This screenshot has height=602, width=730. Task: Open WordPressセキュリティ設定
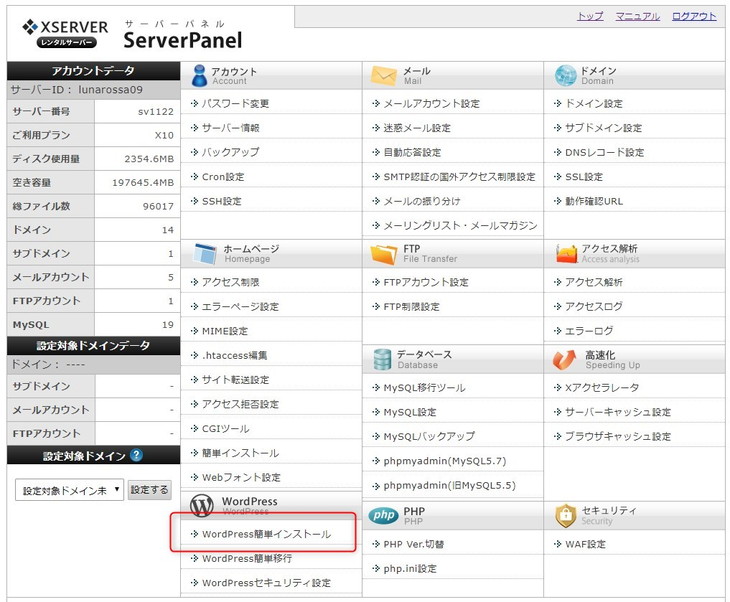[x=266, y=582]
